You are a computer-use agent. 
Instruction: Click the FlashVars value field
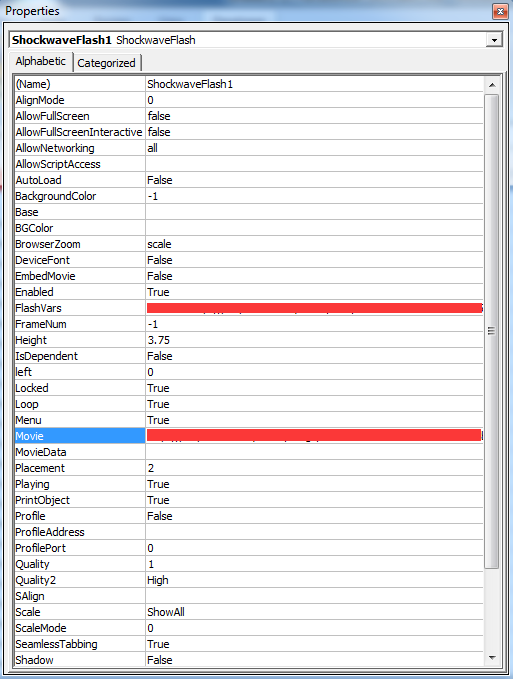click(314, 308)
